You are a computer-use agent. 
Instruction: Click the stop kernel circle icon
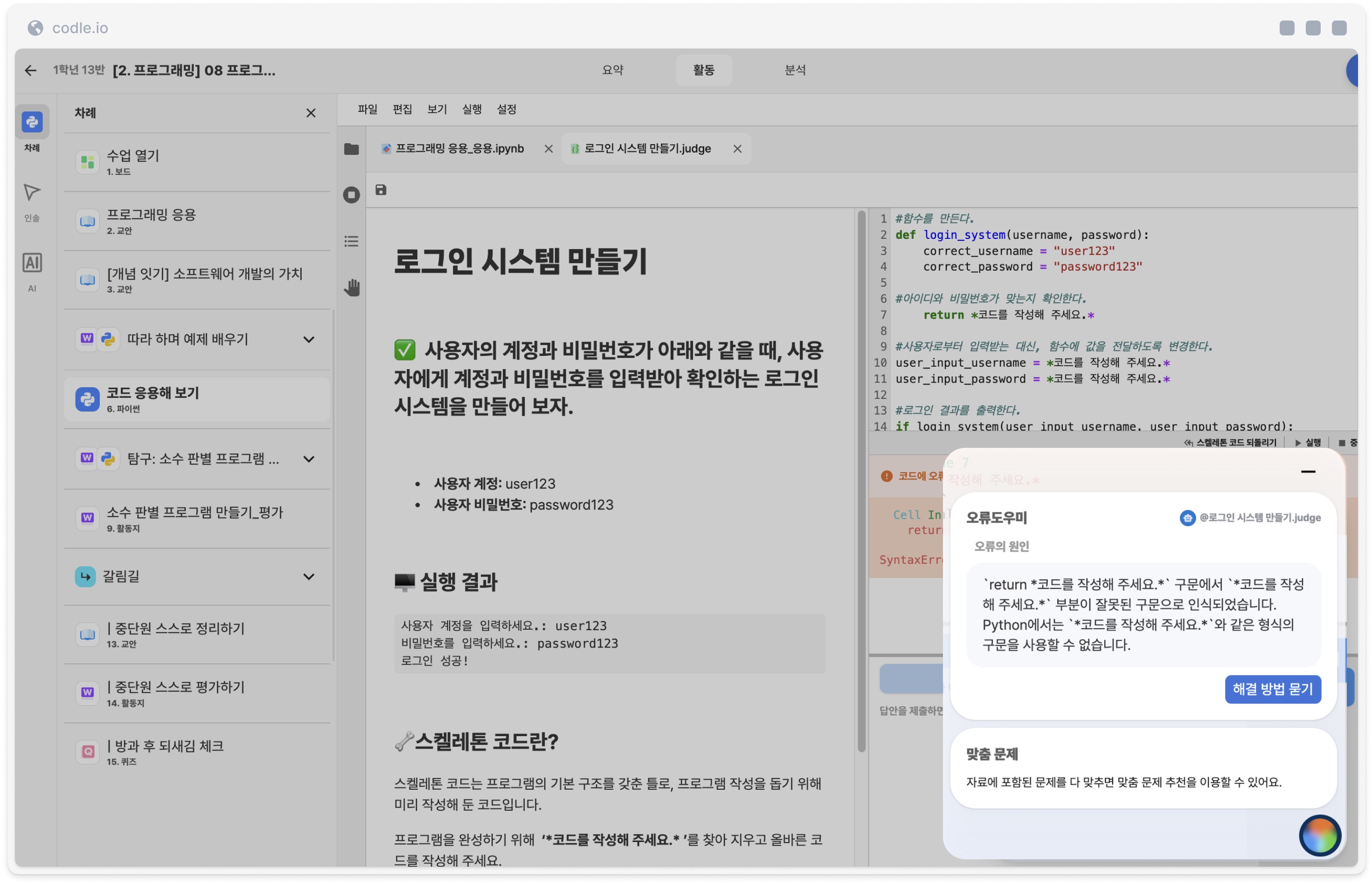pyautogui.click(x=351, y=195)
